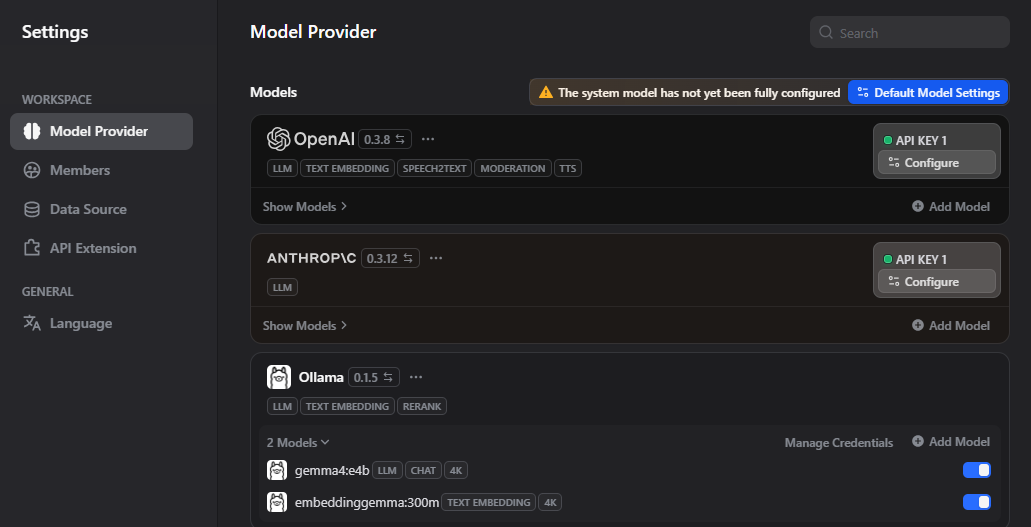Click OpenAI version 0.3.8 switch badge
Image resolution: width=1031 pixels, height=527 pixels.
385,139
